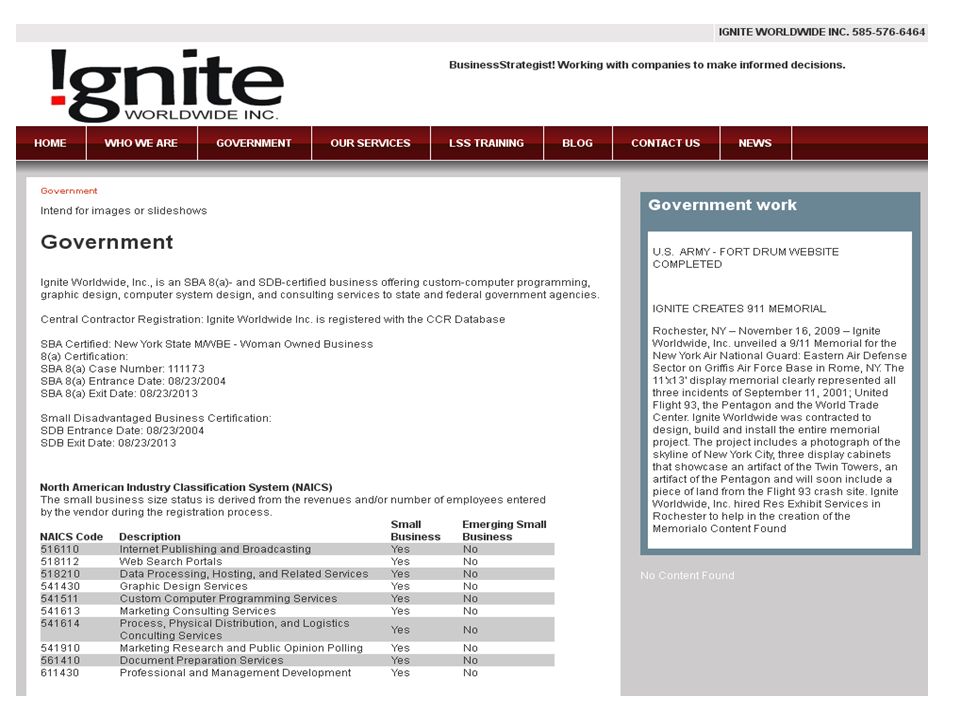Select NAICS code 541910 cell

coord(60,648)
